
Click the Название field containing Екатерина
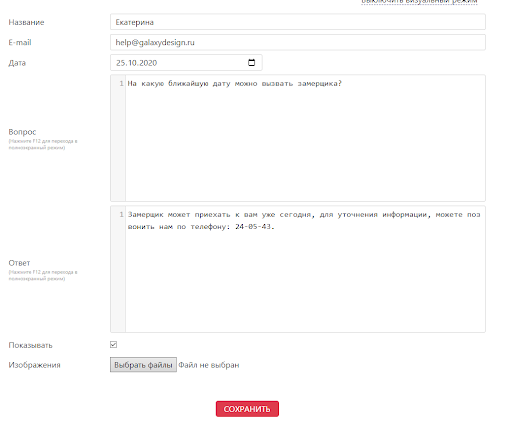tap(298, 22)
